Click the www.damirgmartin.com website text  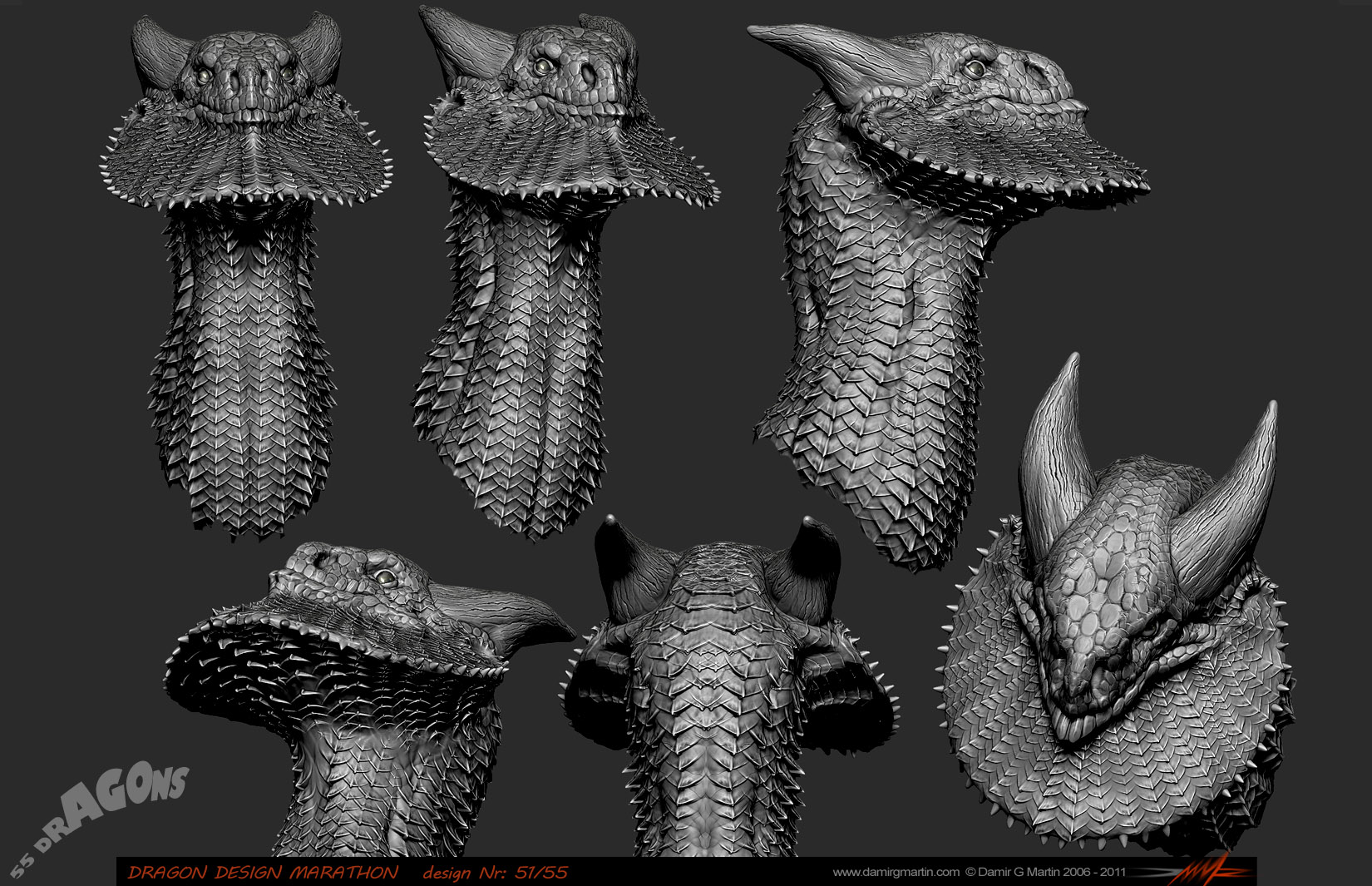[896, 873]
